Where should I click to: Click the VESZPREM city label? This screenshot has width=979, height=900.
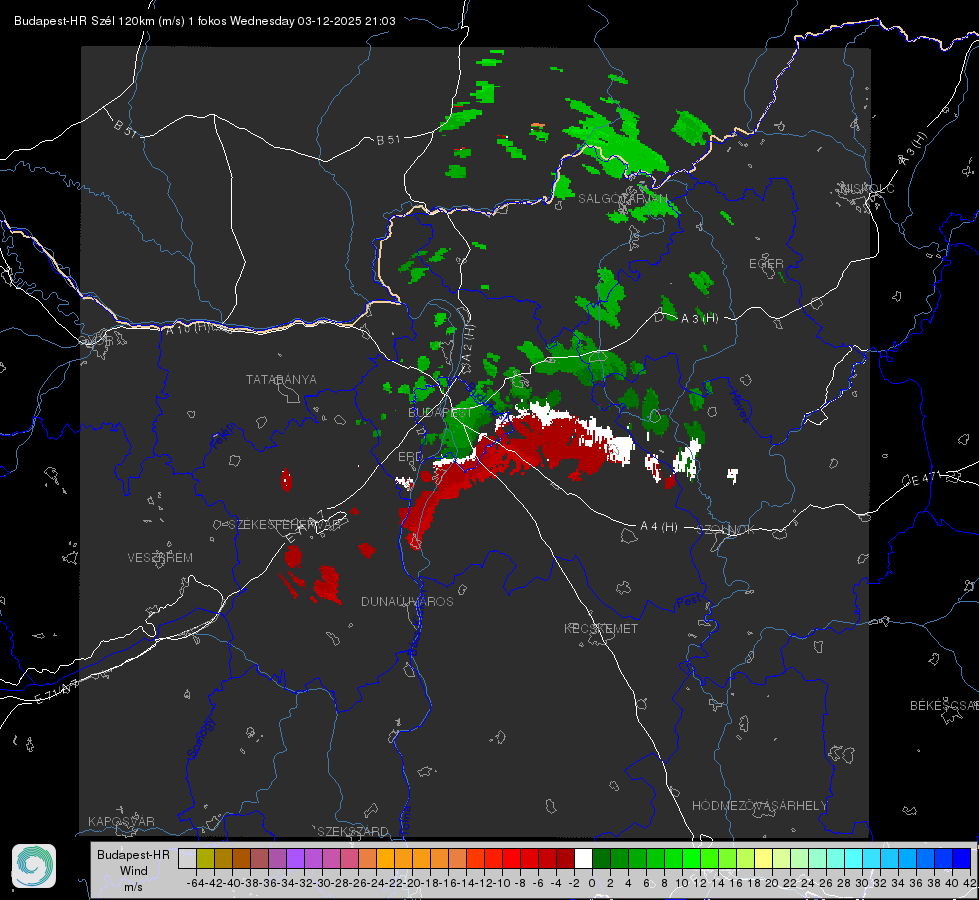(x=160, y=557)
